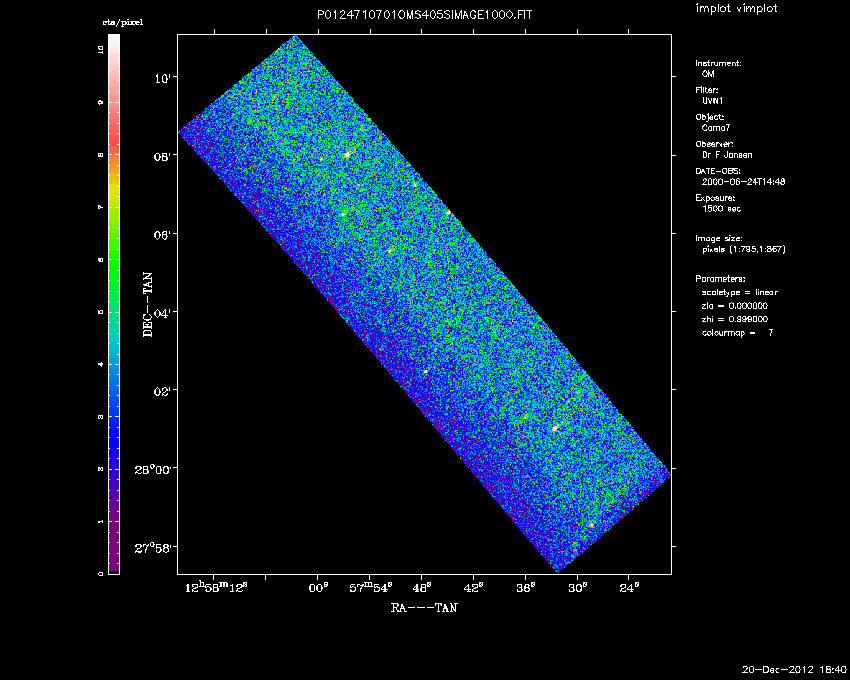Click the "Parameters:" heading
This screenshot has height=680, width=850.
720,279
